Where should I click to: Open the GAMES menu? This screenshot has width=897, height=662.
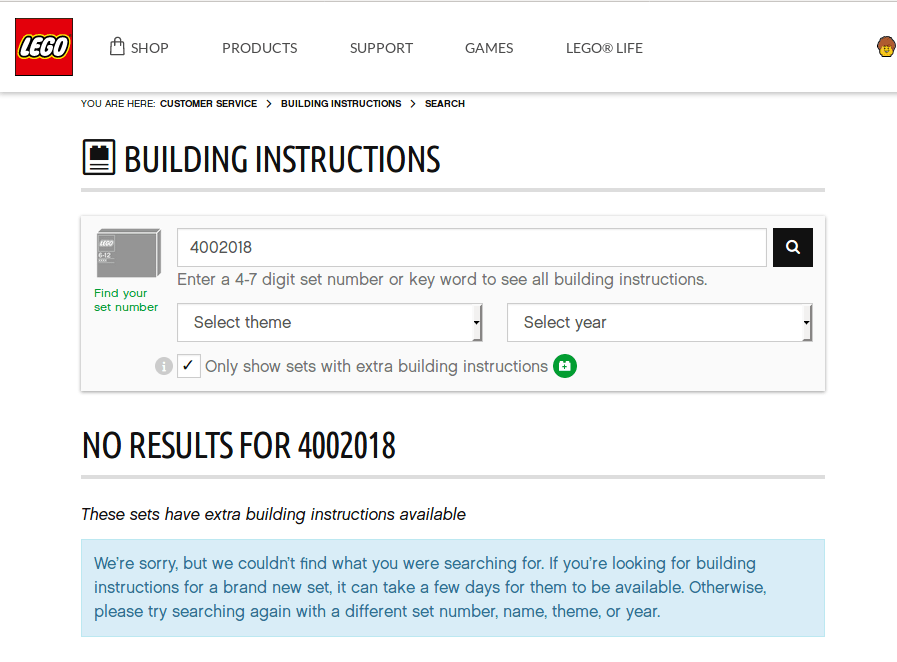489,48
